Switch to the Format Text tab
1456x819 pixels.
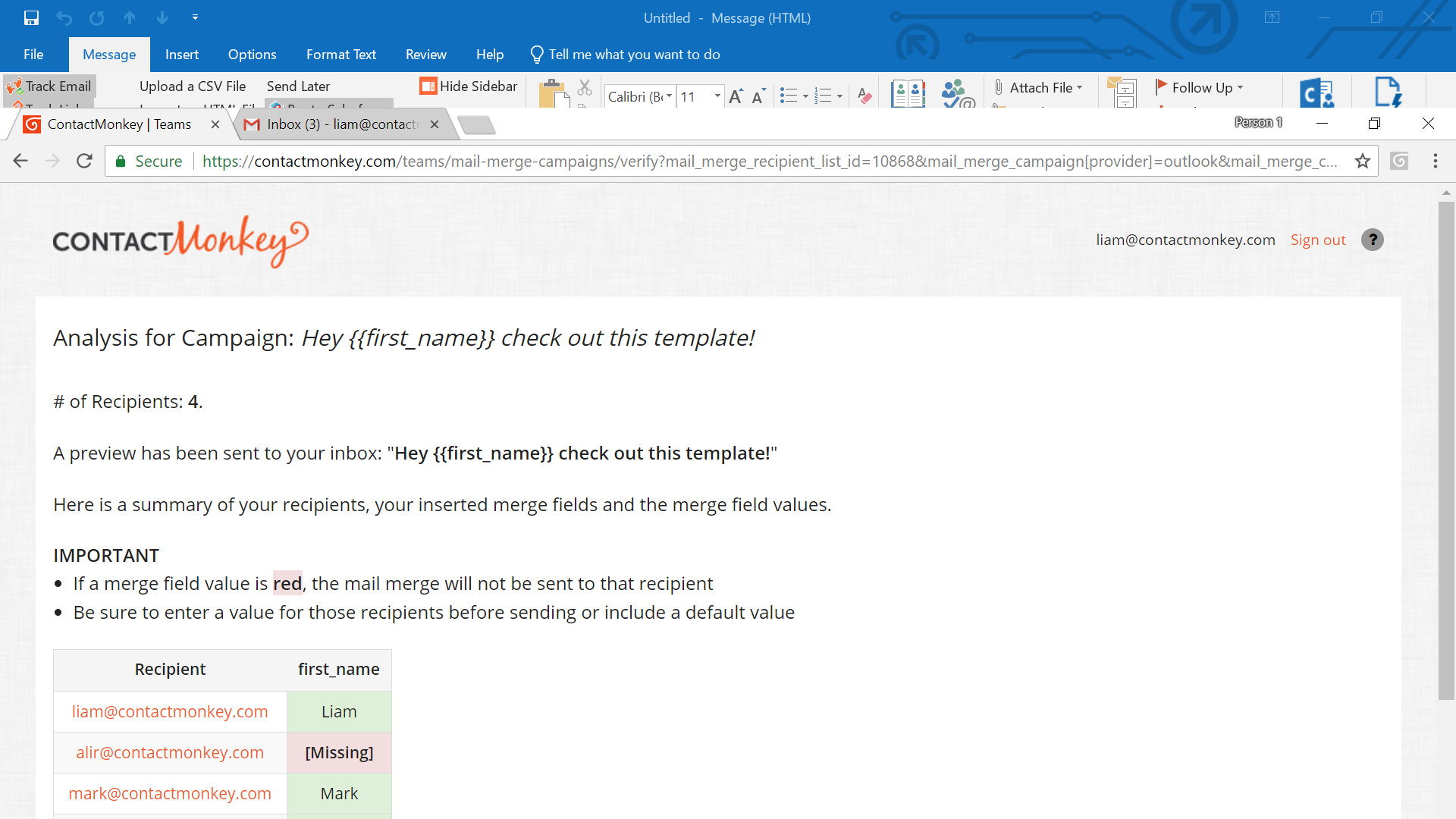[341, 55]
